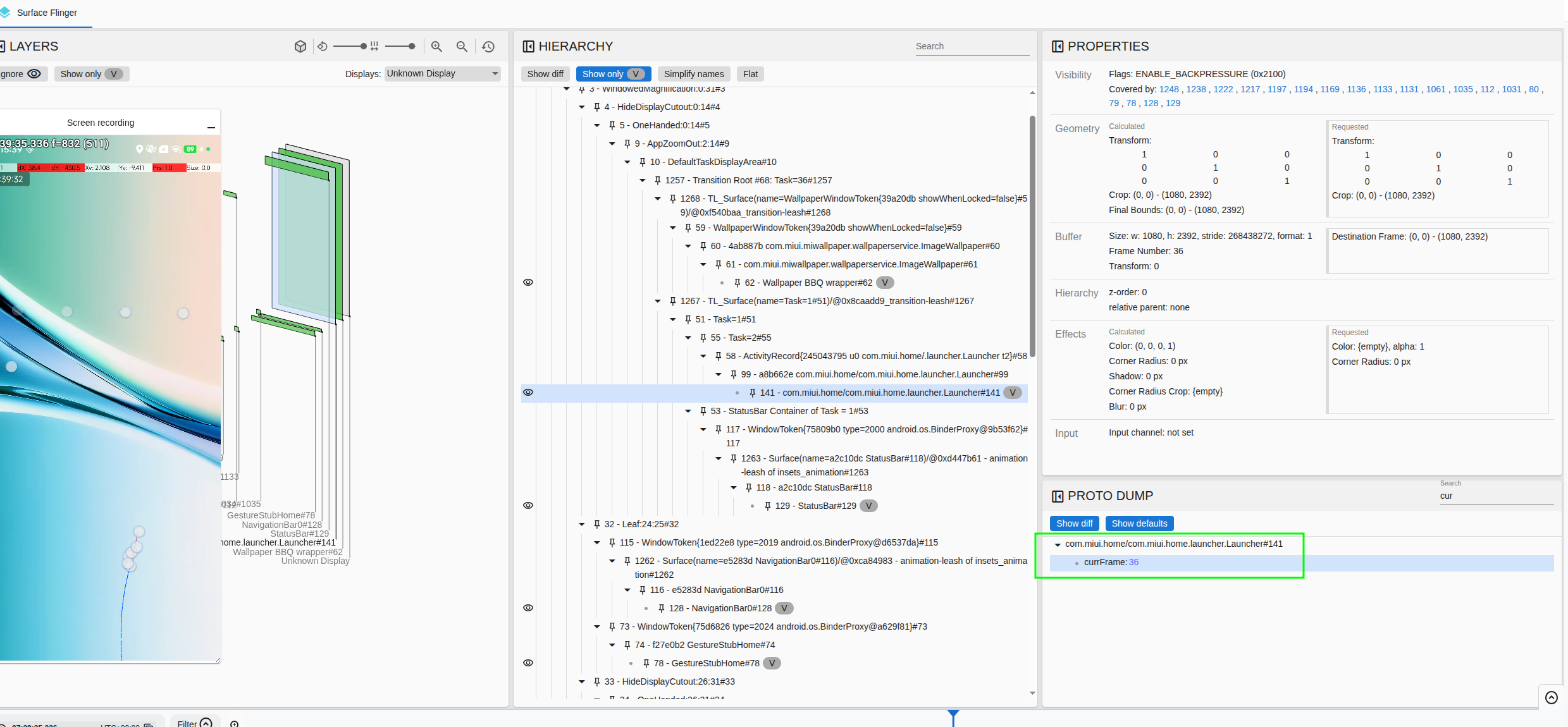Adjust the rotation slider in Layers toolbar
The height and width of the screenshot is (727, 1568).
(x=349, y=46)
